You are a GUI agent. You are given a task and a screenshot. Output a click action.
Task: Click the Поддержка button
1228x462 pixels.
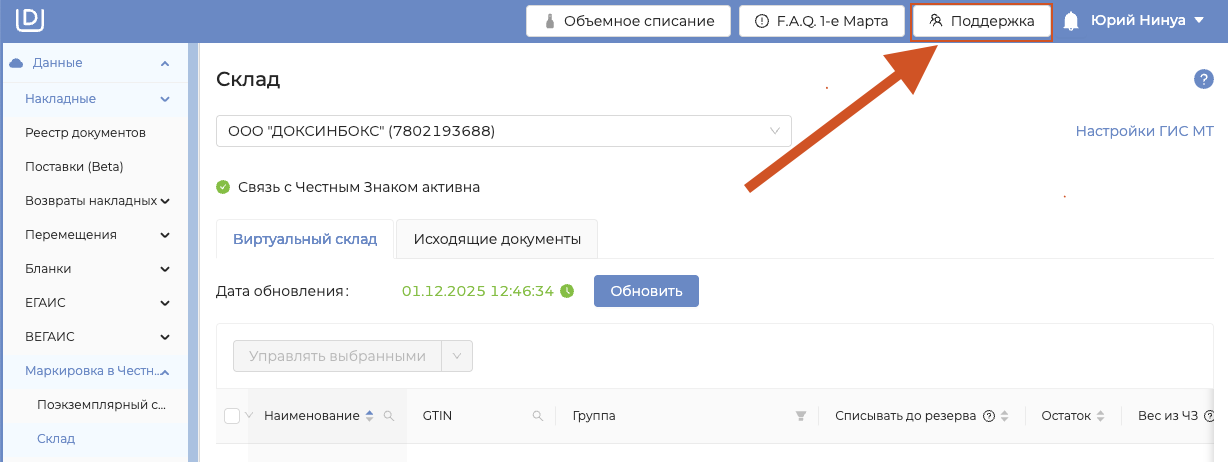[x=981, y=21]
